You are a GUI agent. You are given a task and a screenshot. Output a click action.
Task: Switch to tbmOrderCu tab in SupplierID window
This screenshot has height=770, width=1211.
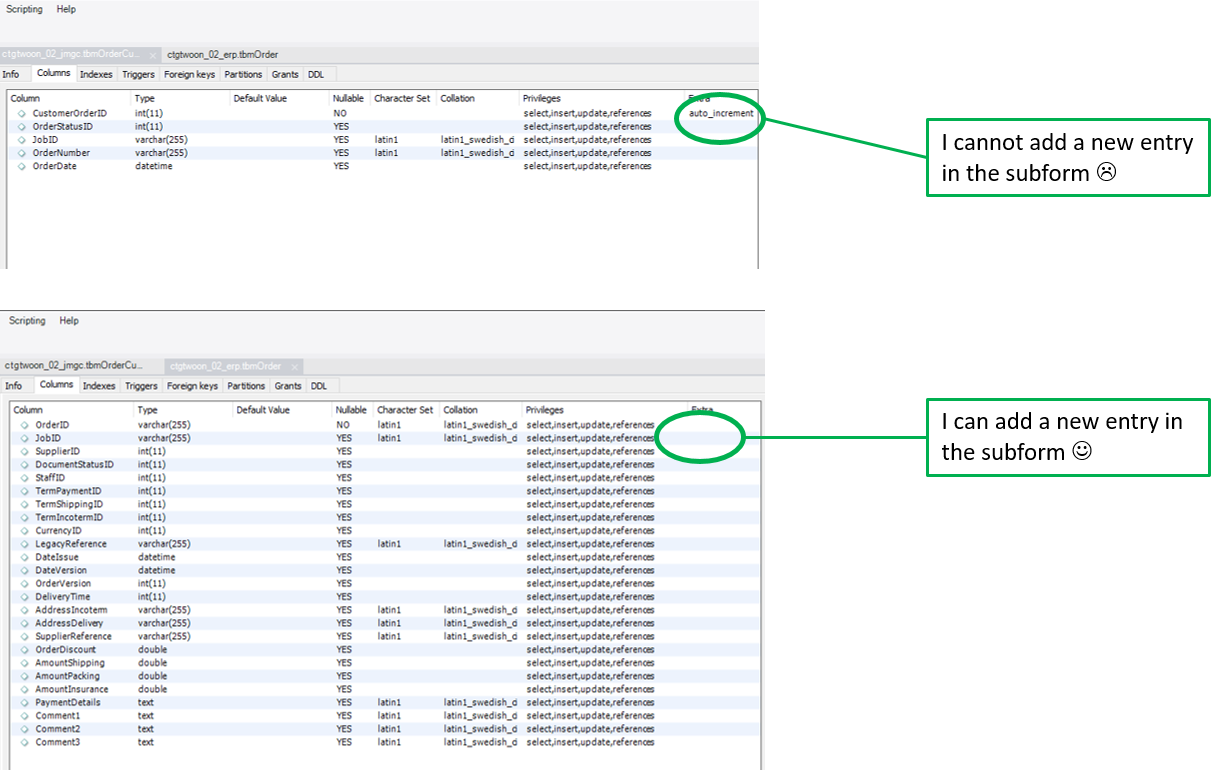tap(74, 366)
